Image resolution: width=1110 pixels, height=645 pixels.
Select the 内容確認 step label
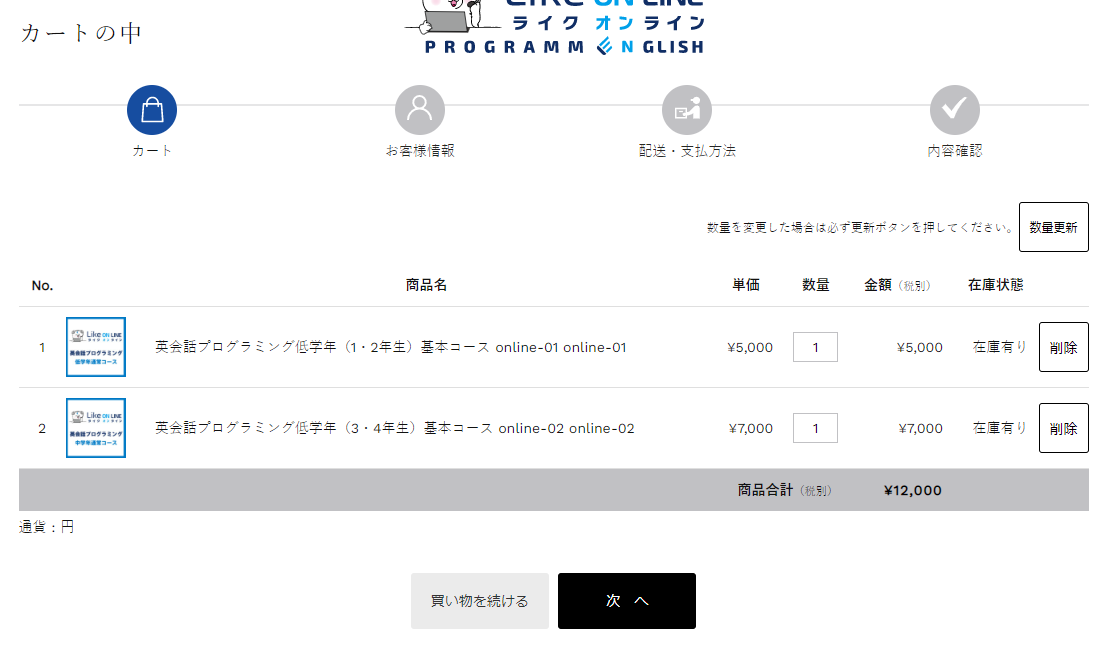955,151
